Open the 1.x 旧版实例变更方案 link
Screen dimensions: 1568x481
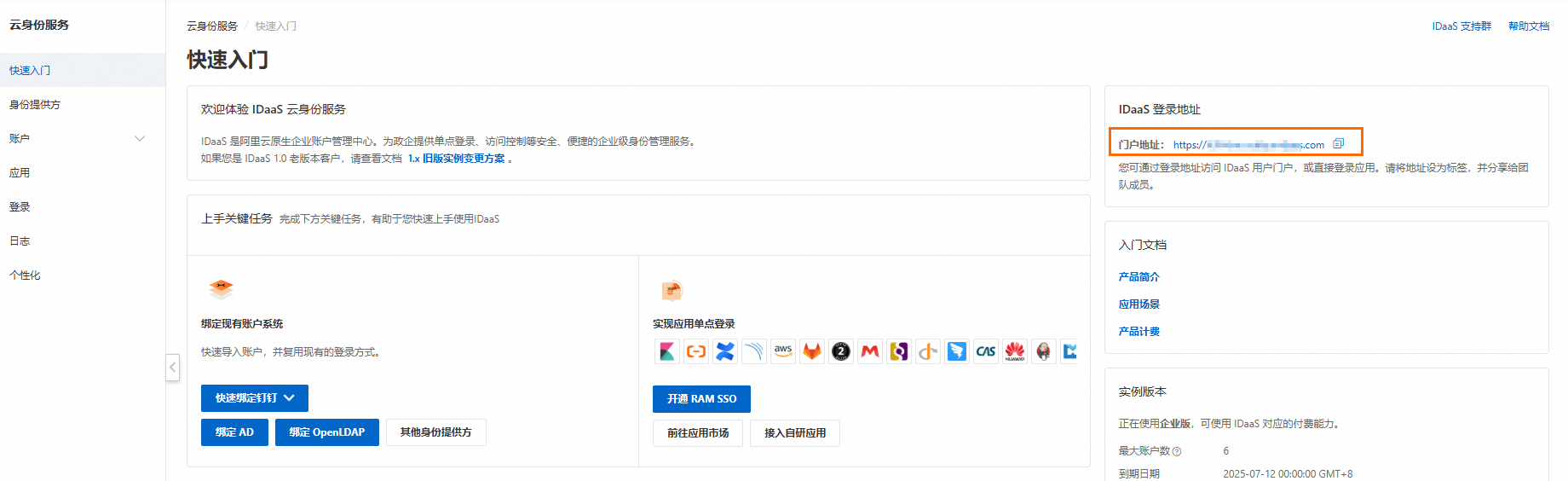[457, 159]
